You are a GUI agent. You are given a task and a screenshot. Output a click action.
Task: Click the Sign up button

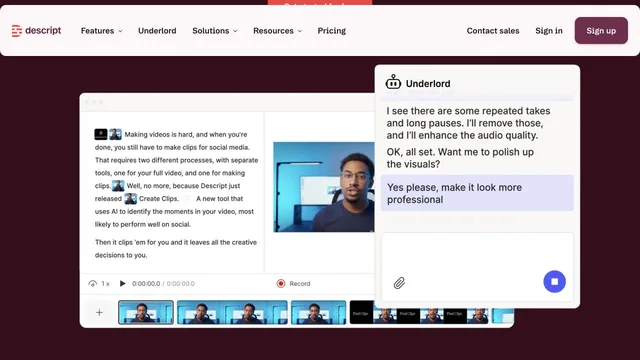(x=601, y=31)
